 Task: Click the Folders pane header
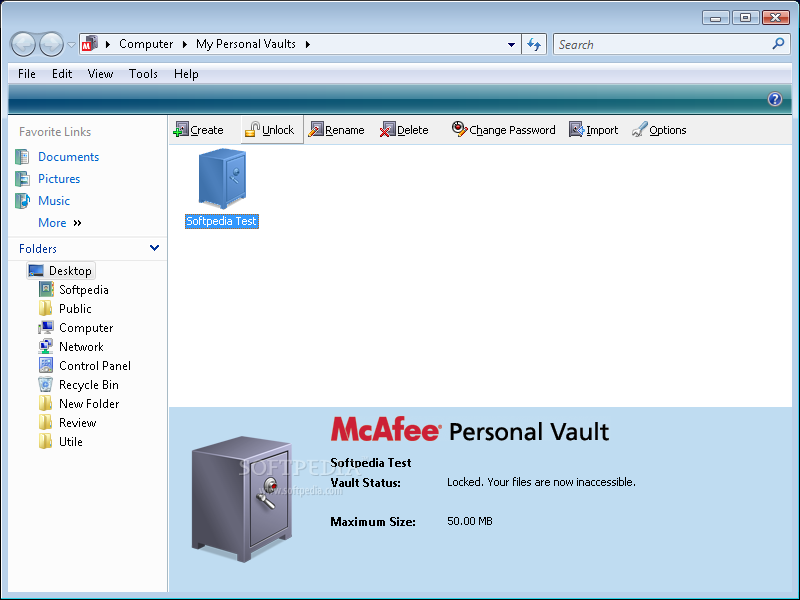coord(87,248)
